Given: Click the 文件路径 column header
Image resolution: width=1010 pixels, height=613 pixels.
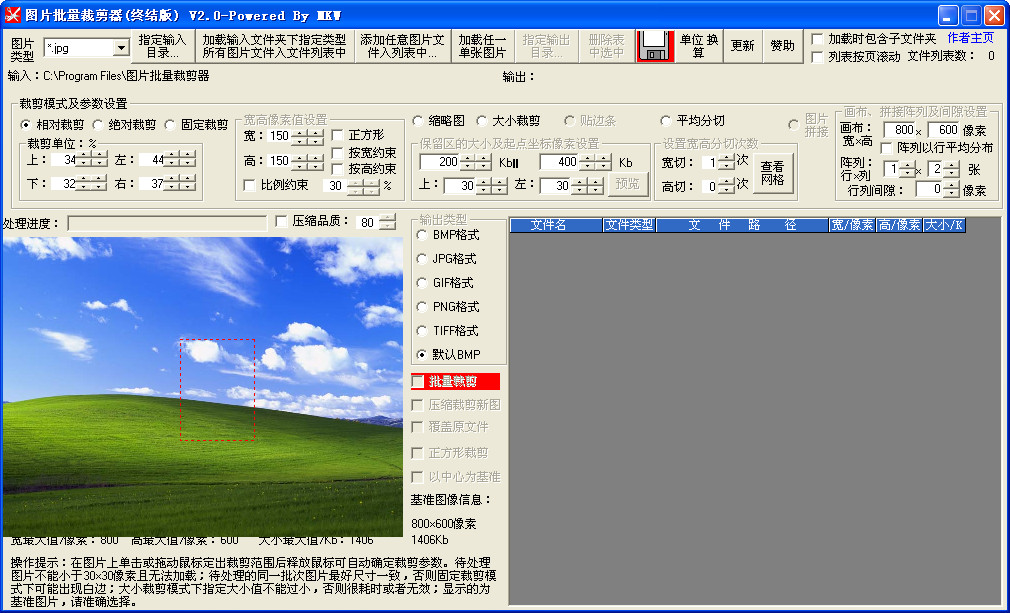Looking at the screenshot, I should [742, 225].
